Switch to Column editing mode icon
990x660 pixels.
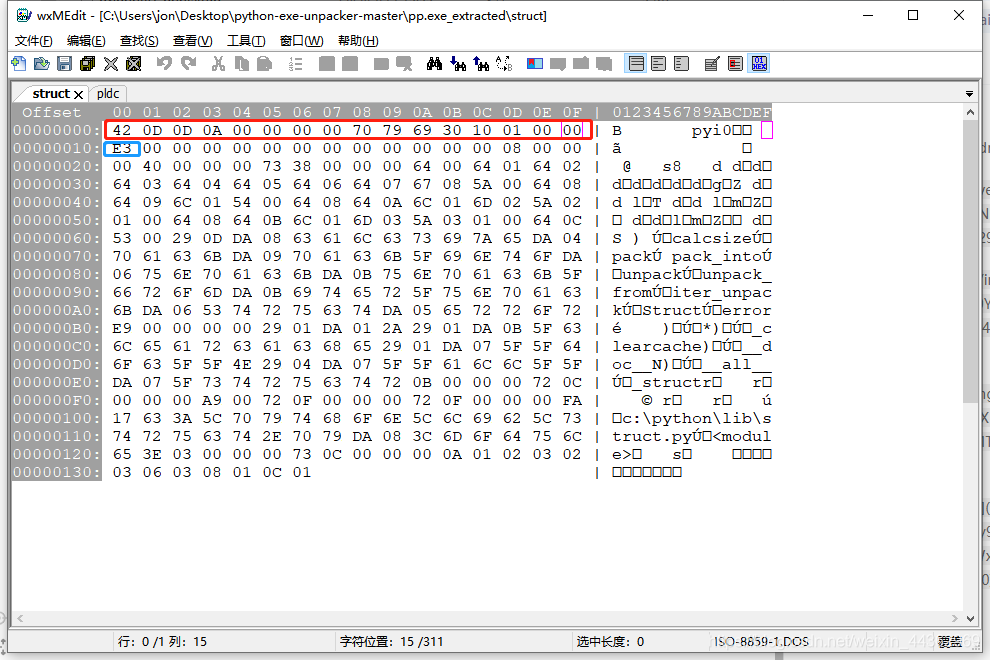(736, 63)
